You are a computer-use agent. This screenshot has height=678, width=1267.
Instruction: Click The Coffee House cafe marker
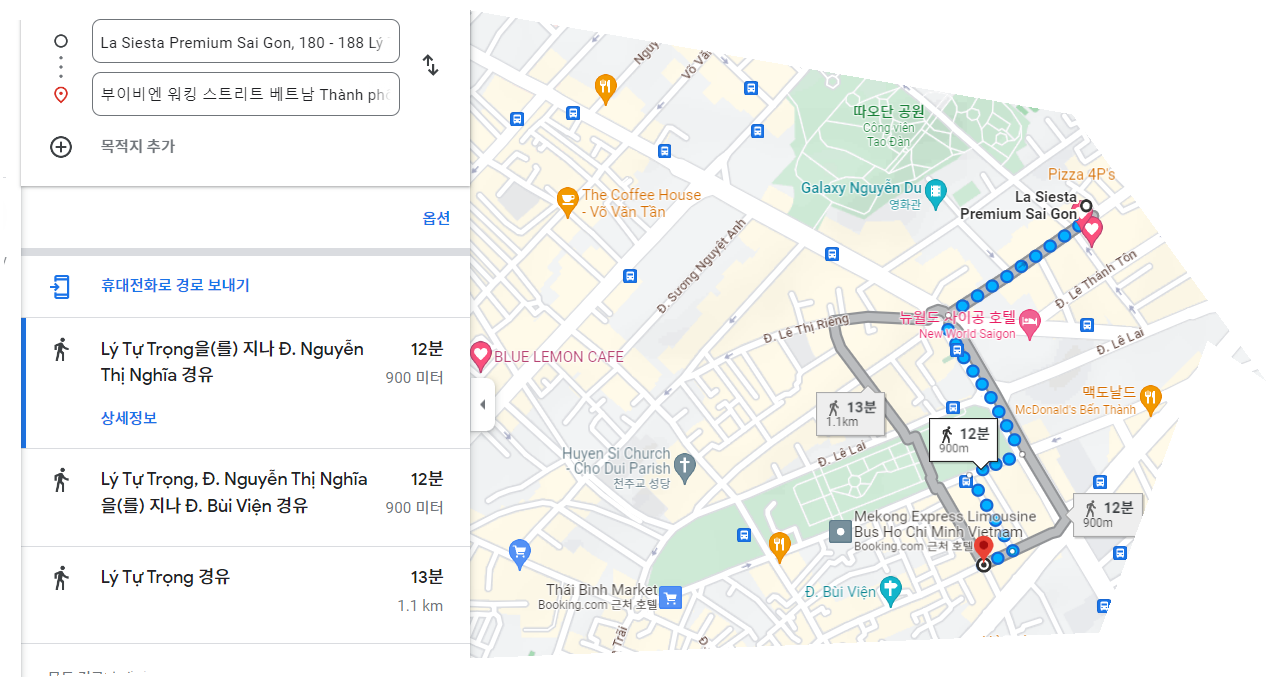tap(567, 203)
